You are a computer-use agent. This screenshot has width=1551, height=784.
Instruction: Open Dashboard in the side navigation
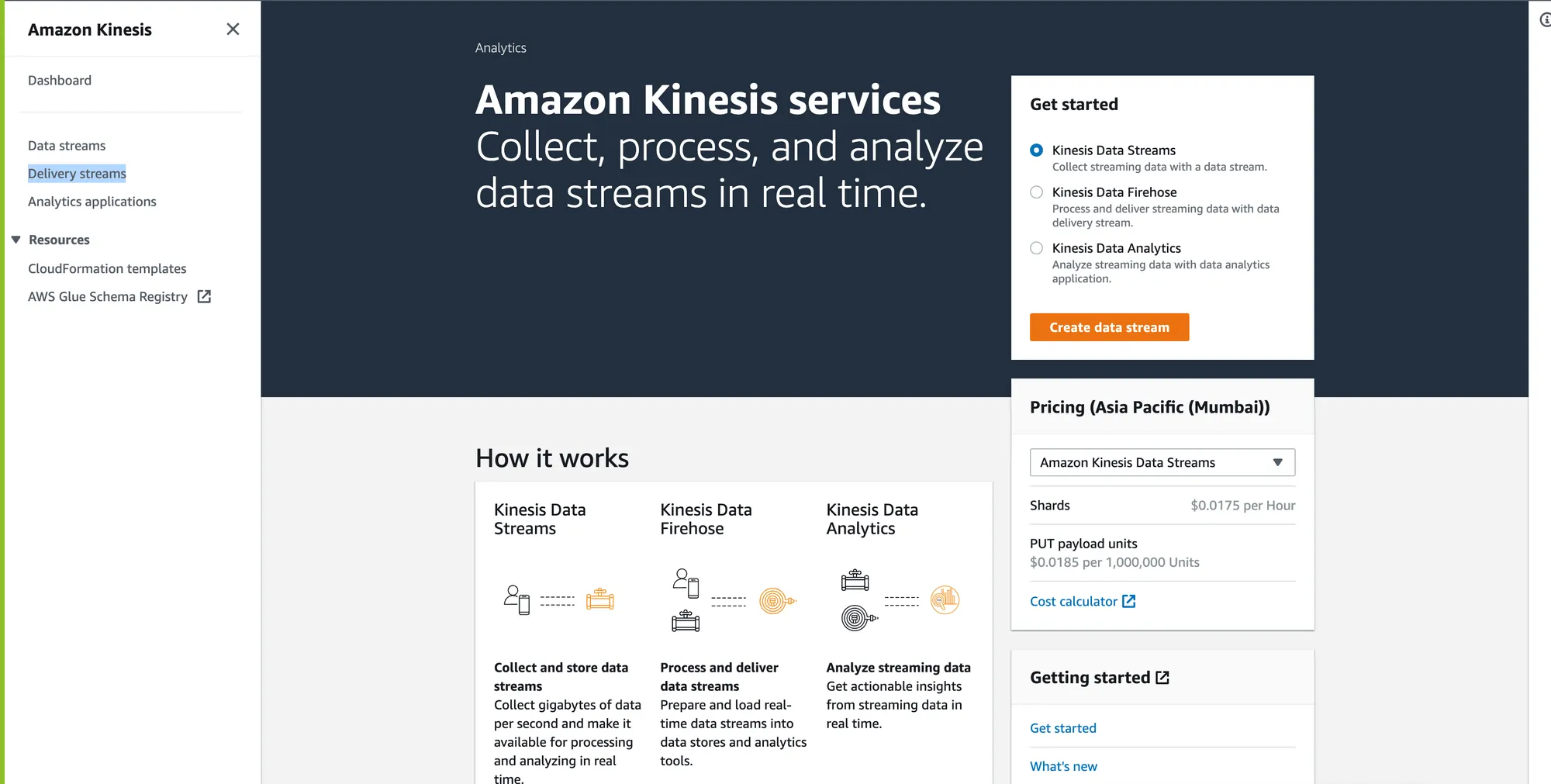[x=60, y=81]
